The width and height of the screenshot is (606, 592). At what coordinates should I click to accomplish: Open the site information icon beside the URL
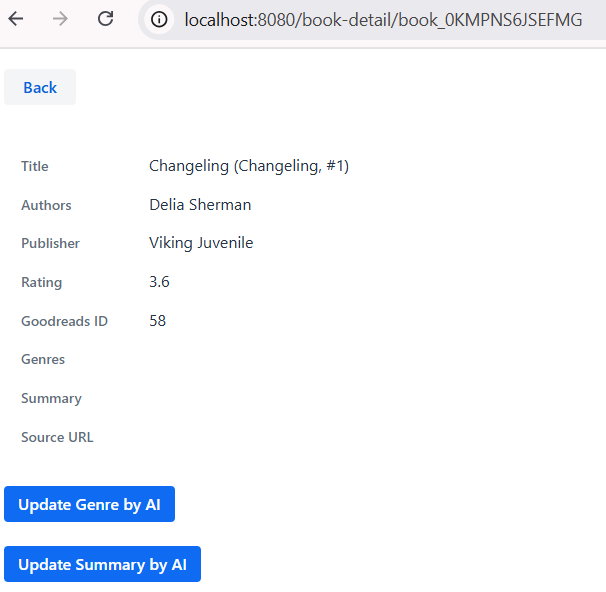[159, 19]
